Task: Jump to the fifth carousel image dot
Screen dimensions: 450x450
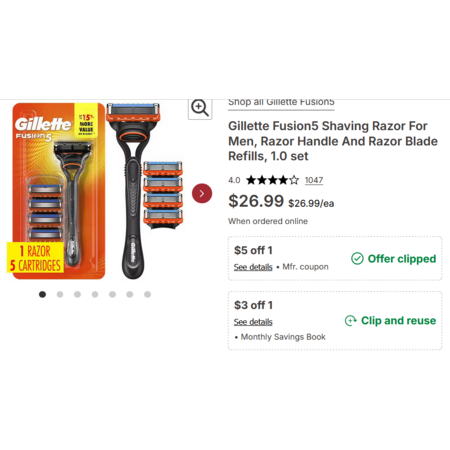Action: click(113, 294)
